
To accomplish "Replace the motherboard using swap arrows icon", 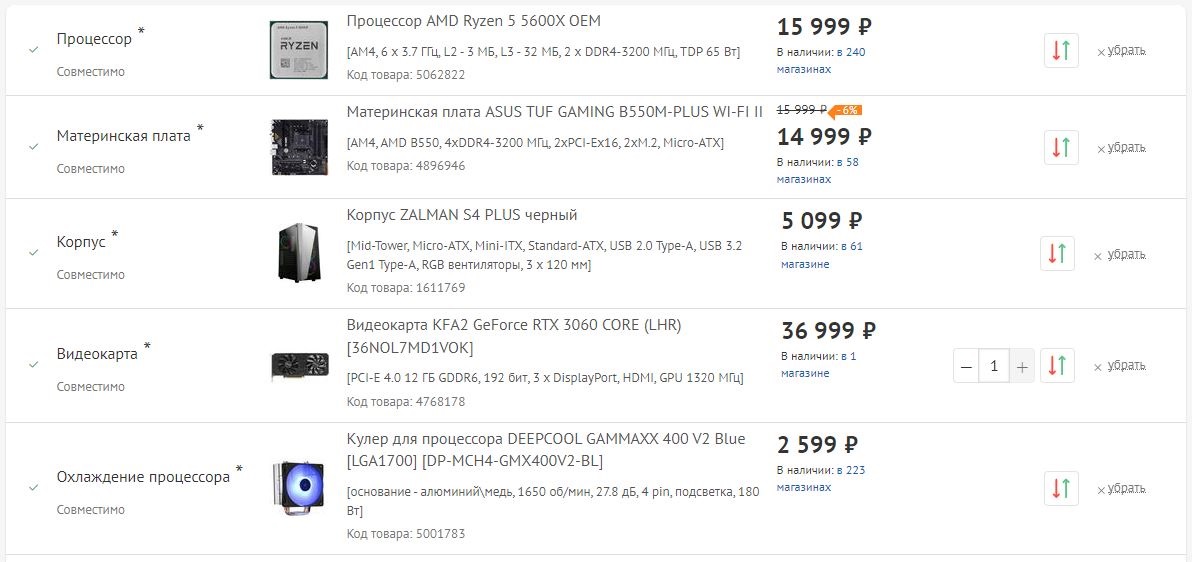I will [x=1061, y=147].
